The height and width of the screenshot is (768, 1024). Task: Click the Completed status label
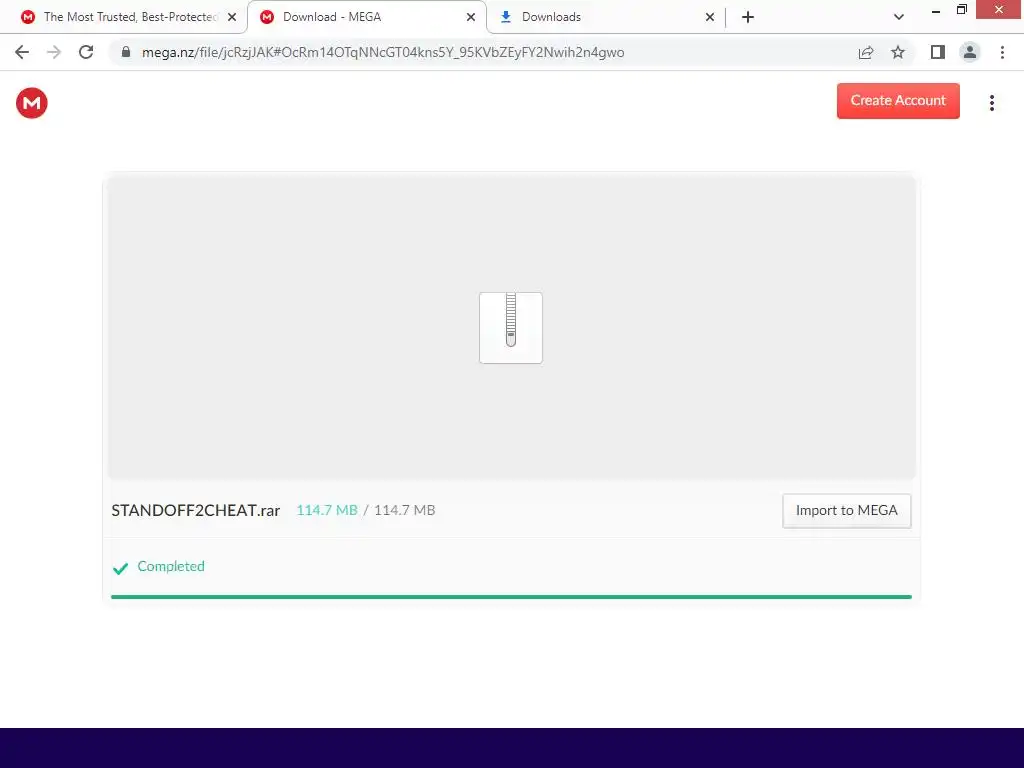[171, 566]
